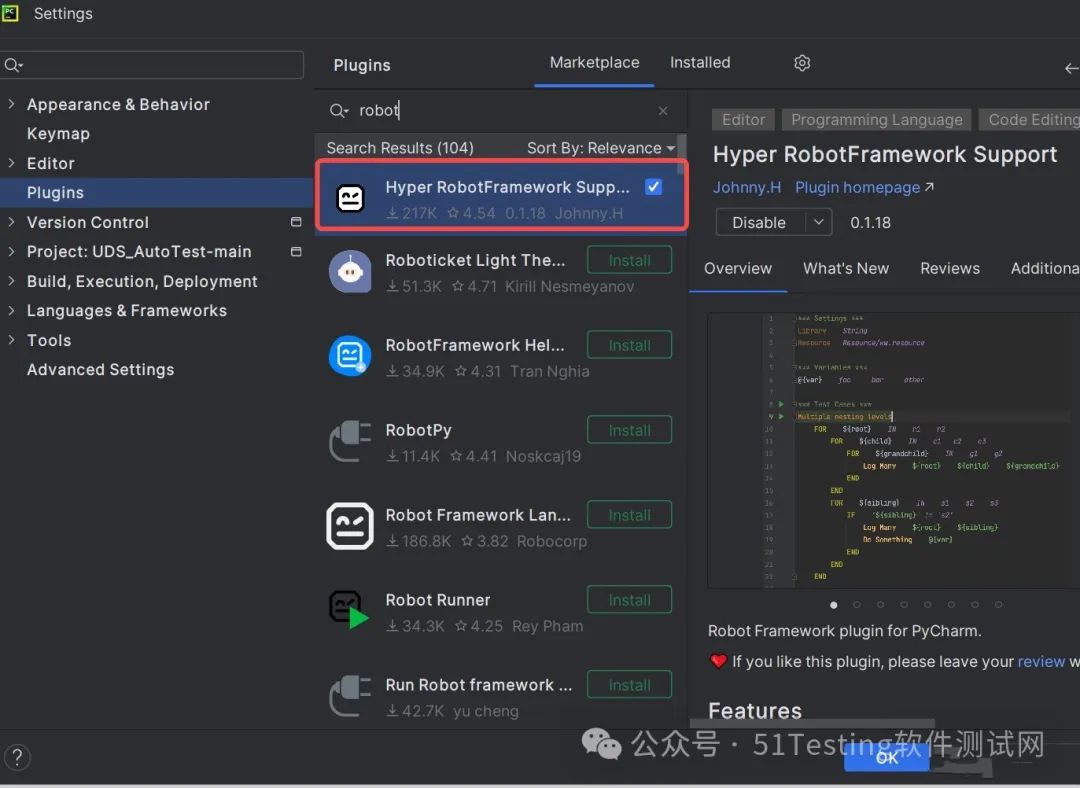Click the Search Results (104) header
1080x788 pixels.
pyautogui.click(x=399, y=148)
